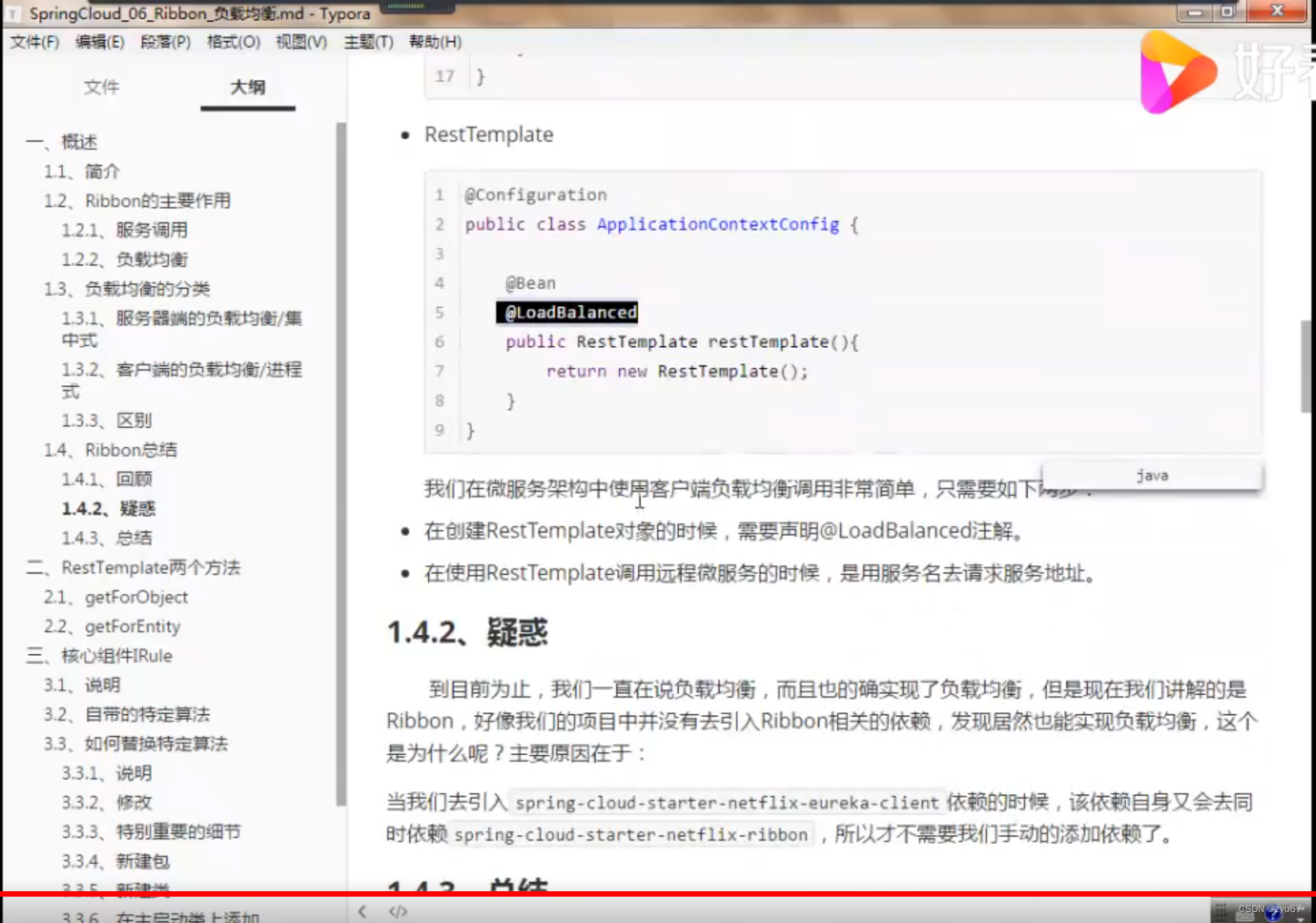Switch sidebar to 文件 tab
This screenshot has width=1316, height=923.
pos(101,87)
